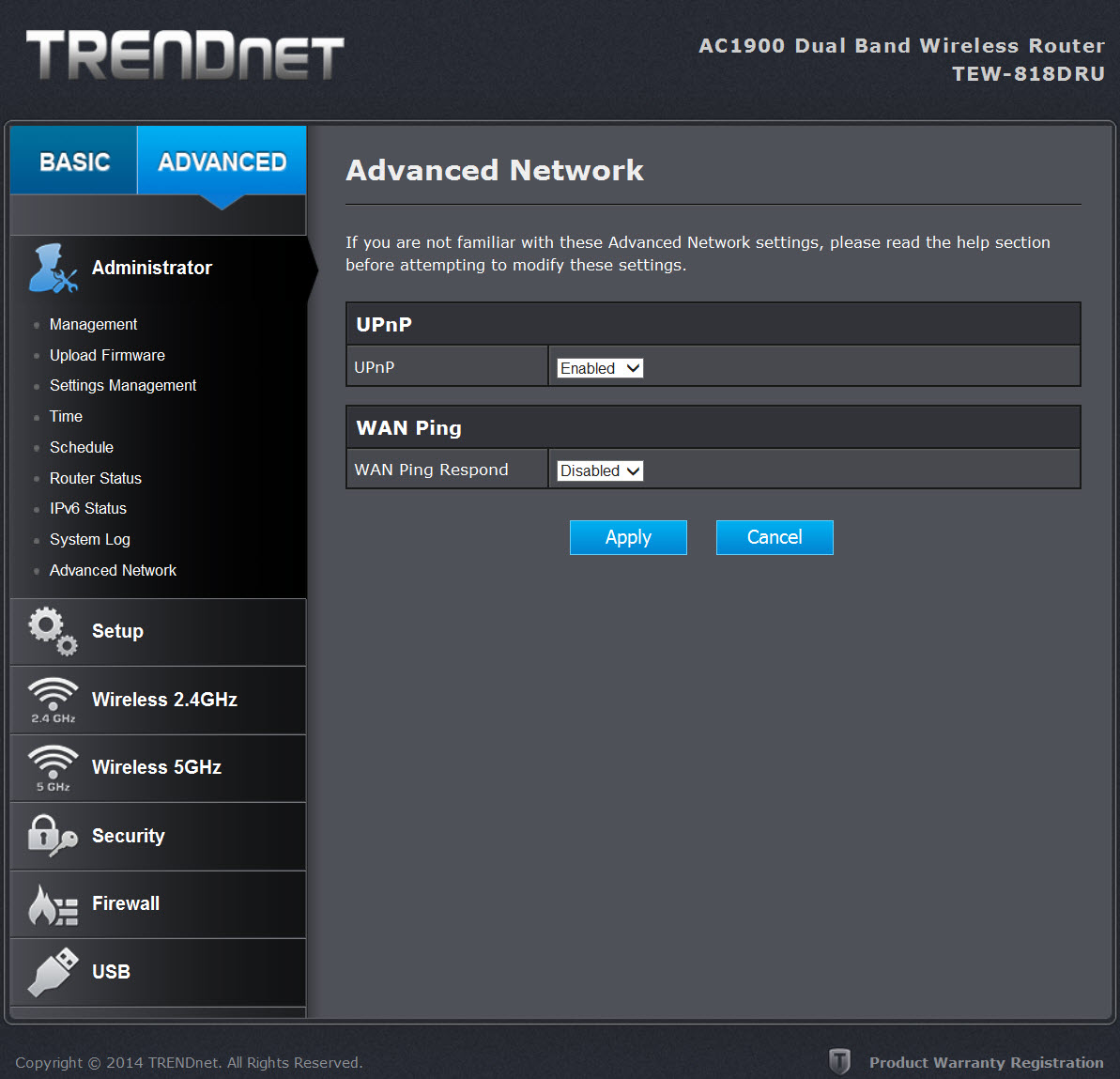
Task: Click the Copyright 2014 TRENDnet text
Action: 189,1062
